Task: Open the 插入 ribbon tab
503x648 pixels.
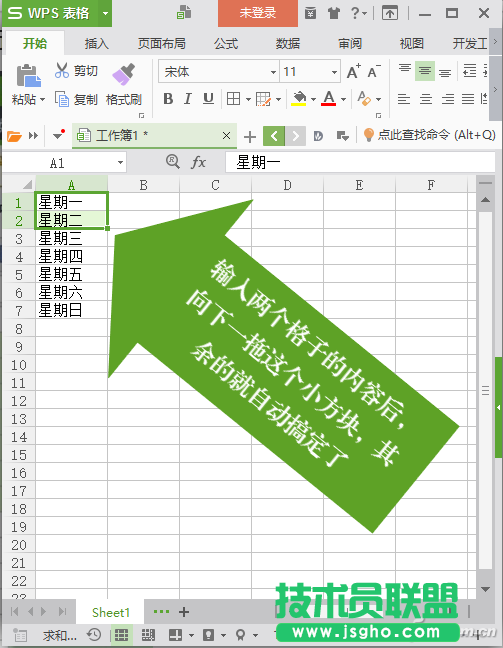Action: click(96, 43)
